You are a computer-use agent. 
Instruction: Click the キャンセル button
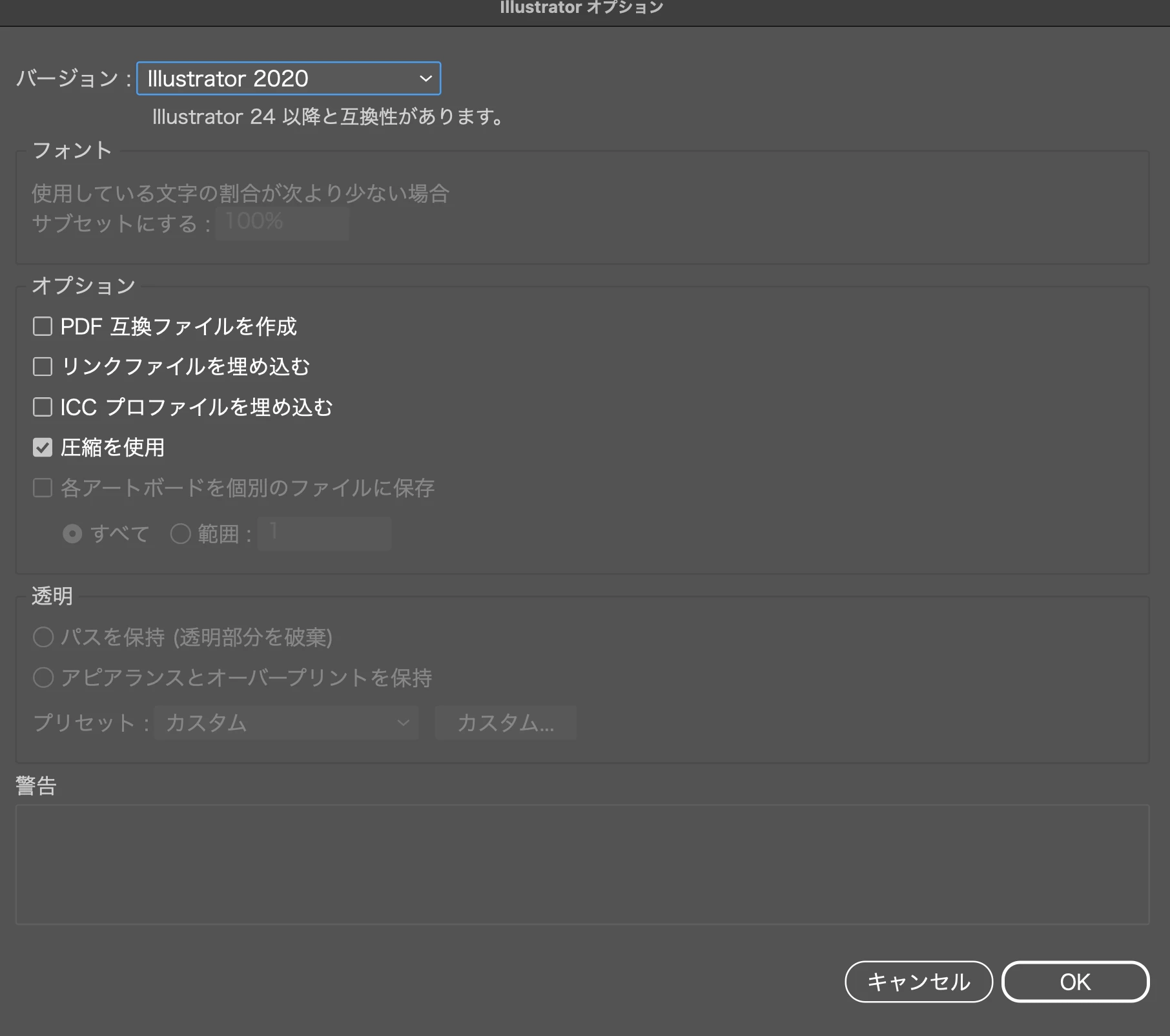(918, 982)
